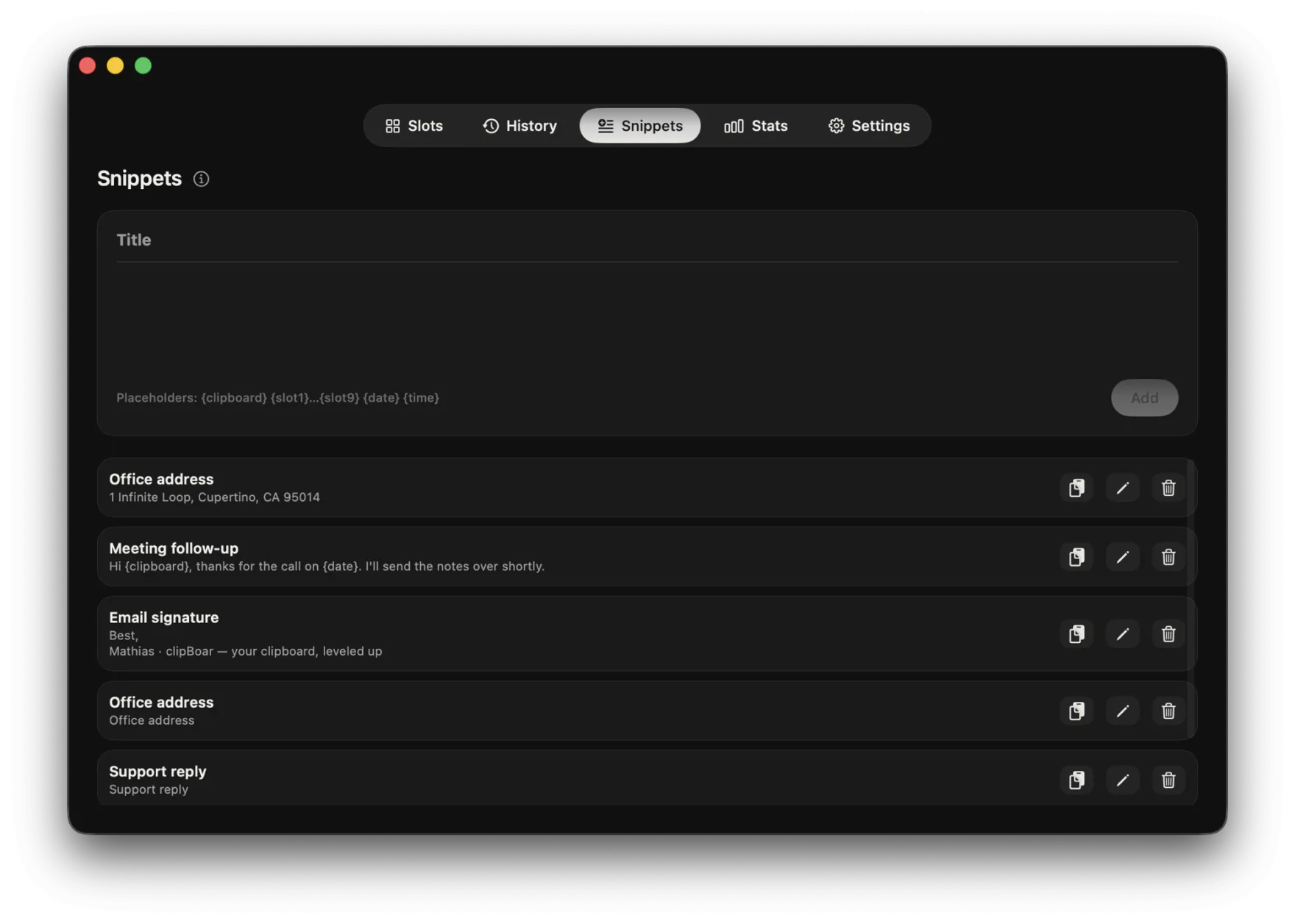The width and height of the screenshot is (1295, 924).
Task: Click the '1 Infinite Loop, Cupertino, CA 95014' text
Action: 214,497
